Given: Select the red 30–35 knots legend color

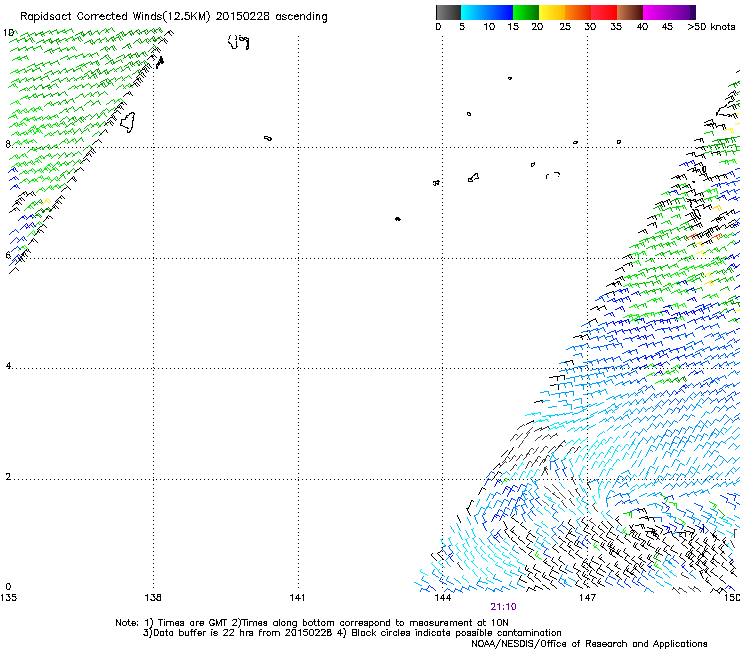Looking at the screenshot, I should pos(604,12).
